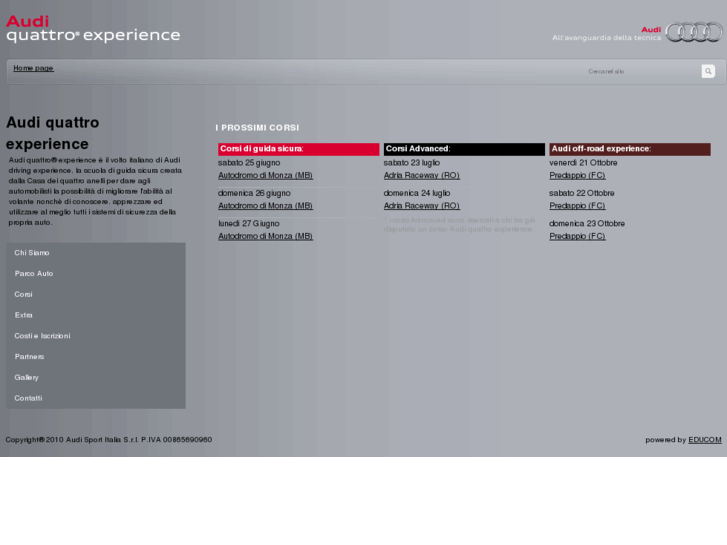
Task: Open Costi e Iscrizioni menu item
Action: pyautogui.click(x=42, y=336)
